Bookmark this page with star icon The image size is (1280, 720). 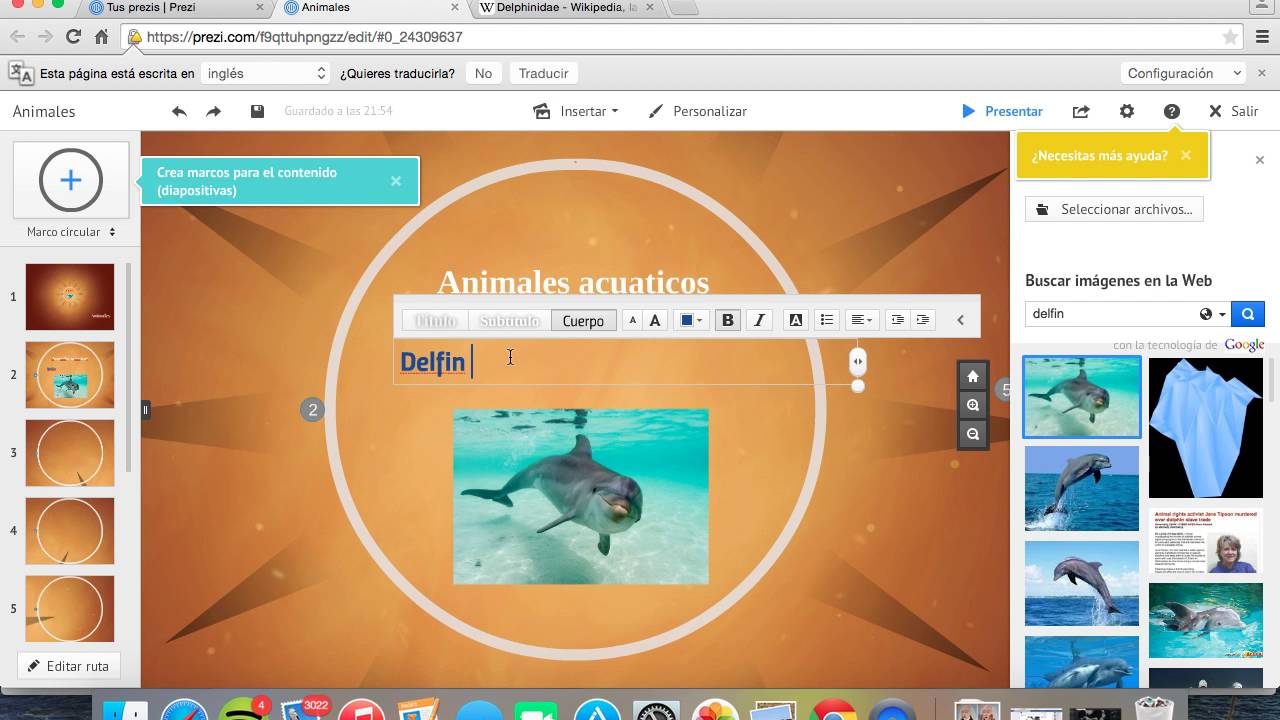(x=1230, y=37)
